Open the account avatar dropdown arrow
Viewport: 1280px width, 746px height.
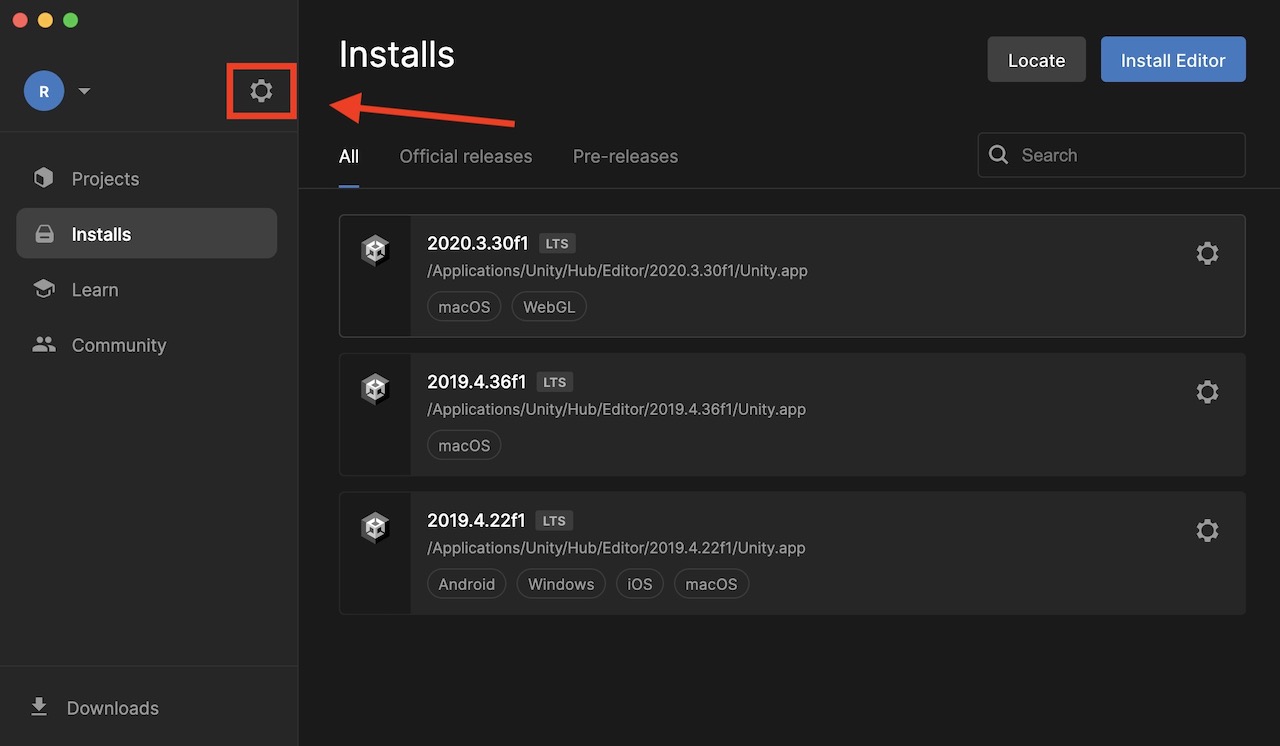[84, 91]
